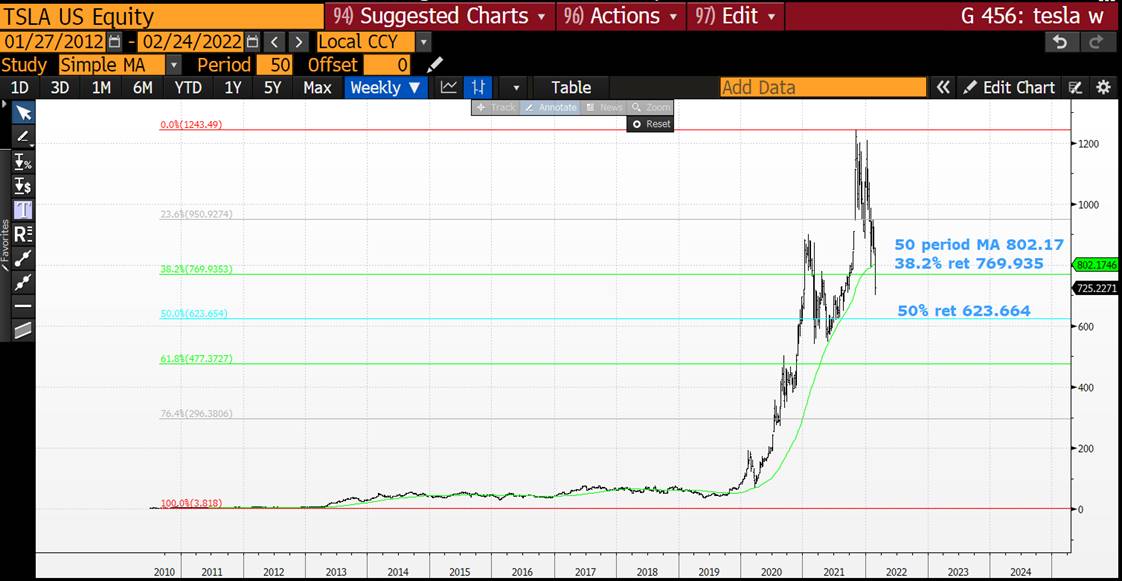This screenshot has height=581, width=1122.
Task: Click the Period value field
Action: pos(275,65)
